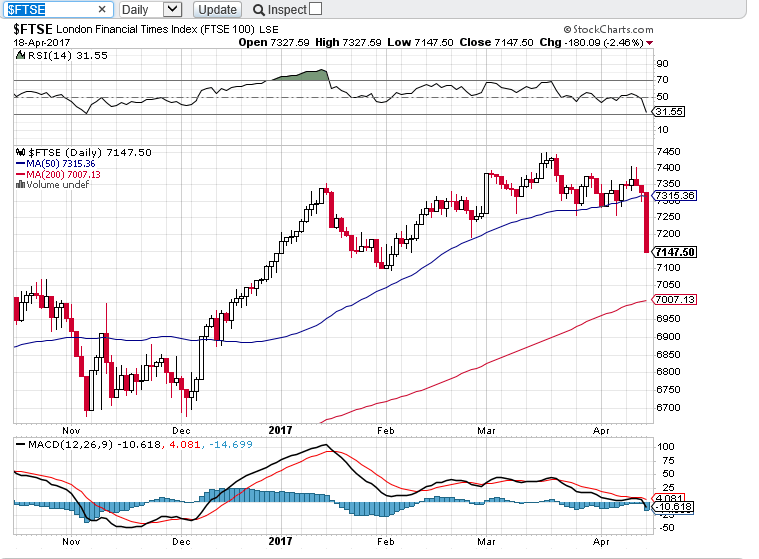The height and width of the screenshot is (559, 759).
Task: Click the MA(200) 7007.13 legend entry
Action: (59, 174)
